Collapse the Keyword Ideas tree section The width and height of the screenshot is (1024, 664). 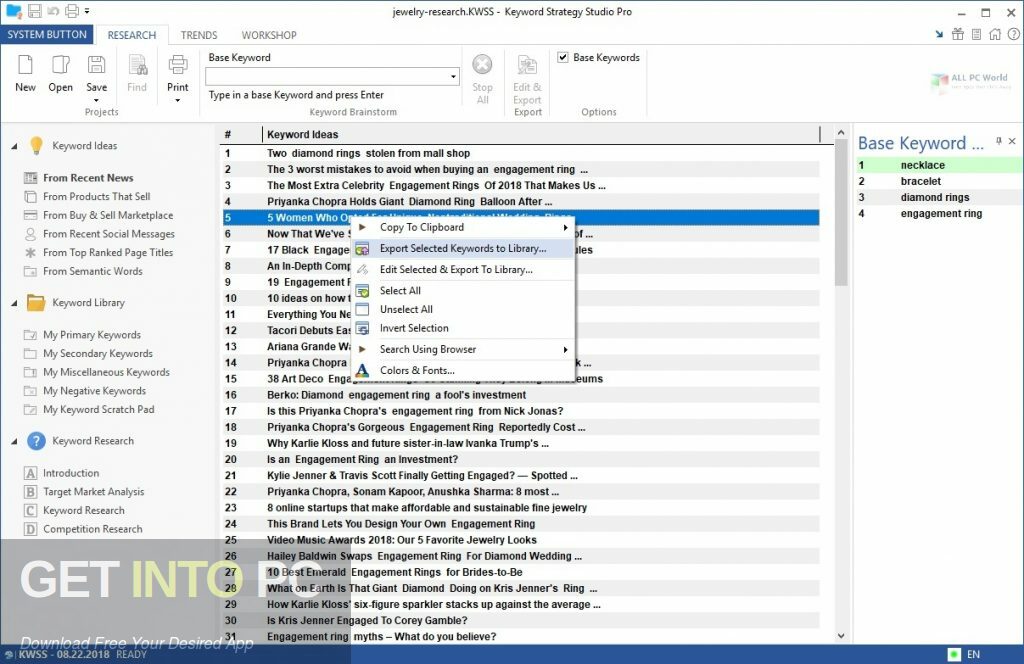coord(14,146)
